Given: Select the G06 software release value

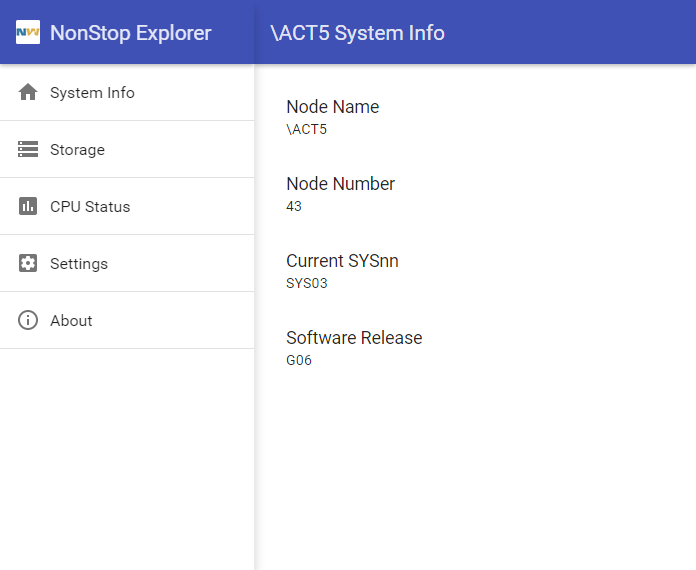Looking at the screenshot, I should click(x=299, y=360).
